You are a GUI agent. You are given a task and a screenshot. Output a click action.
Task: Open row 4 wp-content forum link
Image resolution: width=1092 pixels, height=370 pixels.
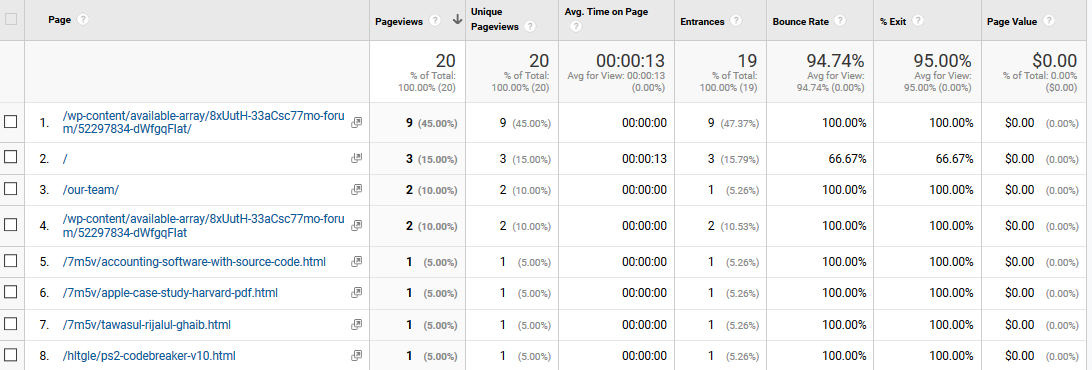203,226
